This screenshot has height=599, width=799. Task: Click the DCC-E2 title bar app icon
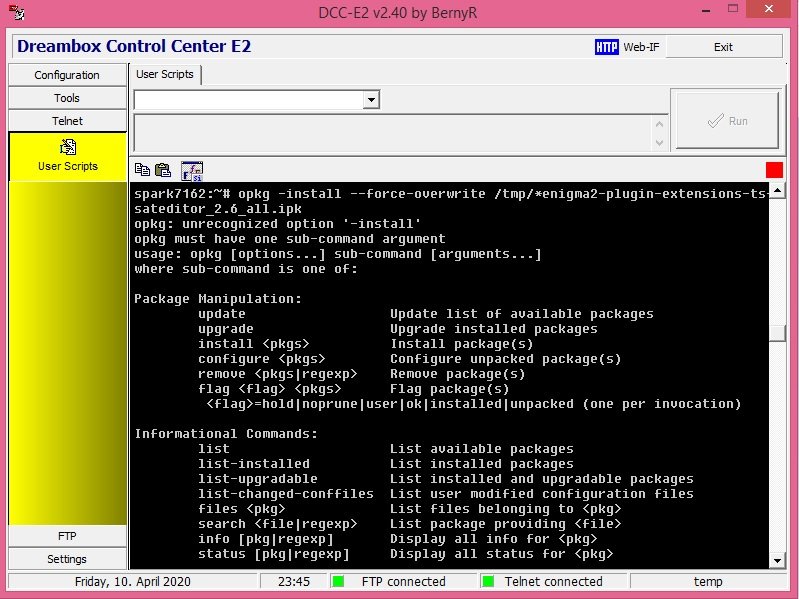click(x=17, y=12)
